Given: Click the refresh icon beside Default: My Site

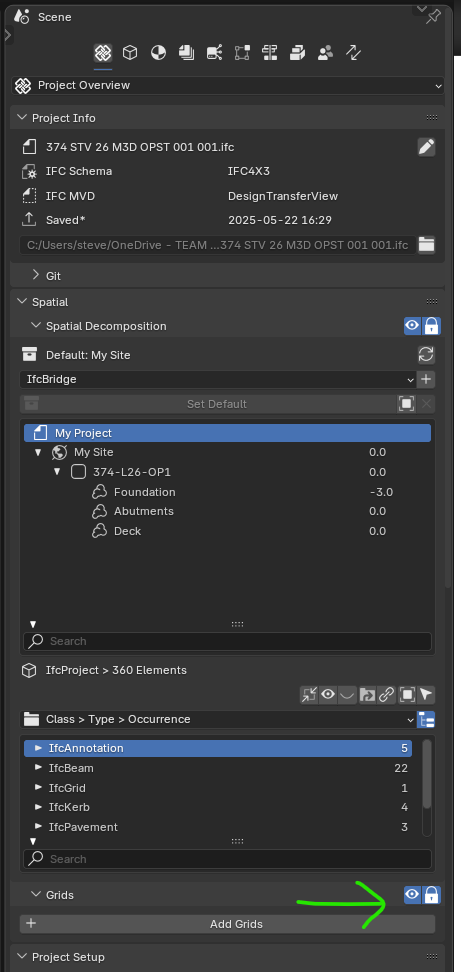Looking at the screenshot, I should [x=426, y=355].
